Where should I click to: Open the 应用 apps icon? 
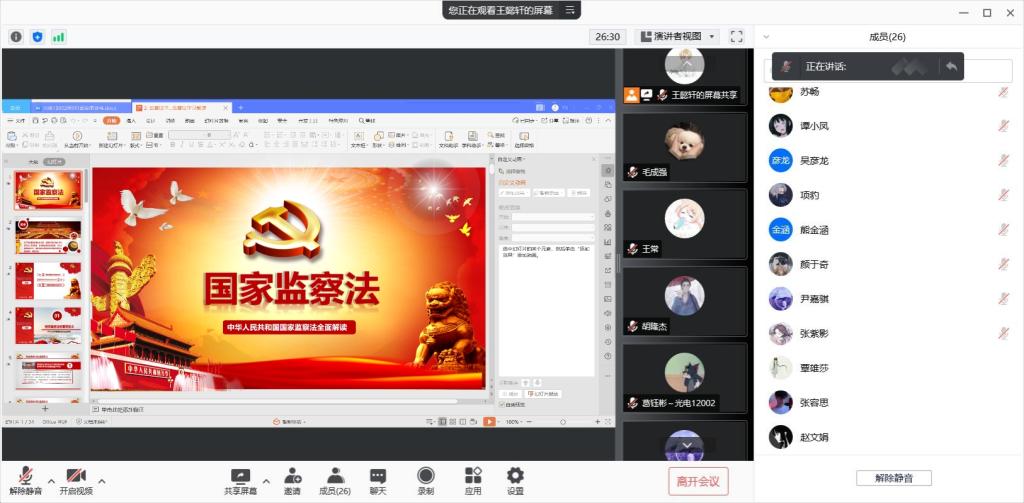click(473, 480)
